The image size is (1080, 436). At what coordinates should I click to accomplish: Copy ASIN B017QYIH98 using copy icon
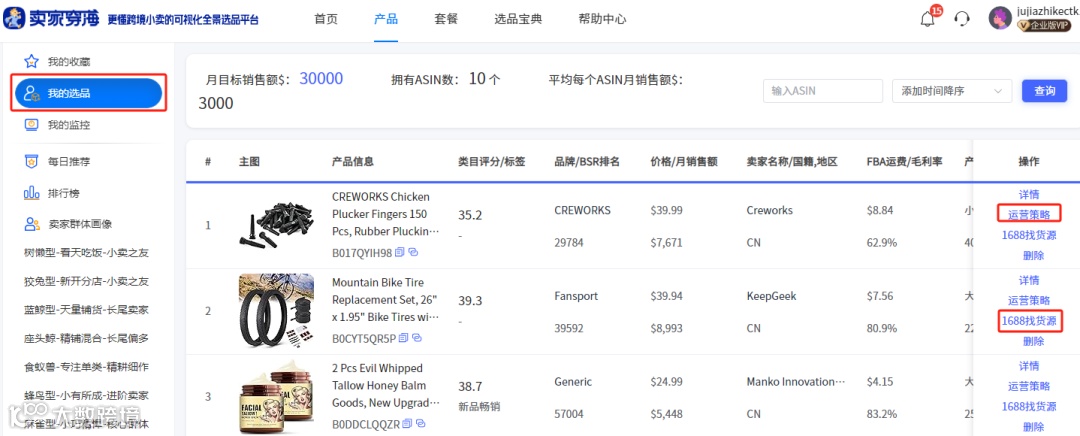coord(399,253)
